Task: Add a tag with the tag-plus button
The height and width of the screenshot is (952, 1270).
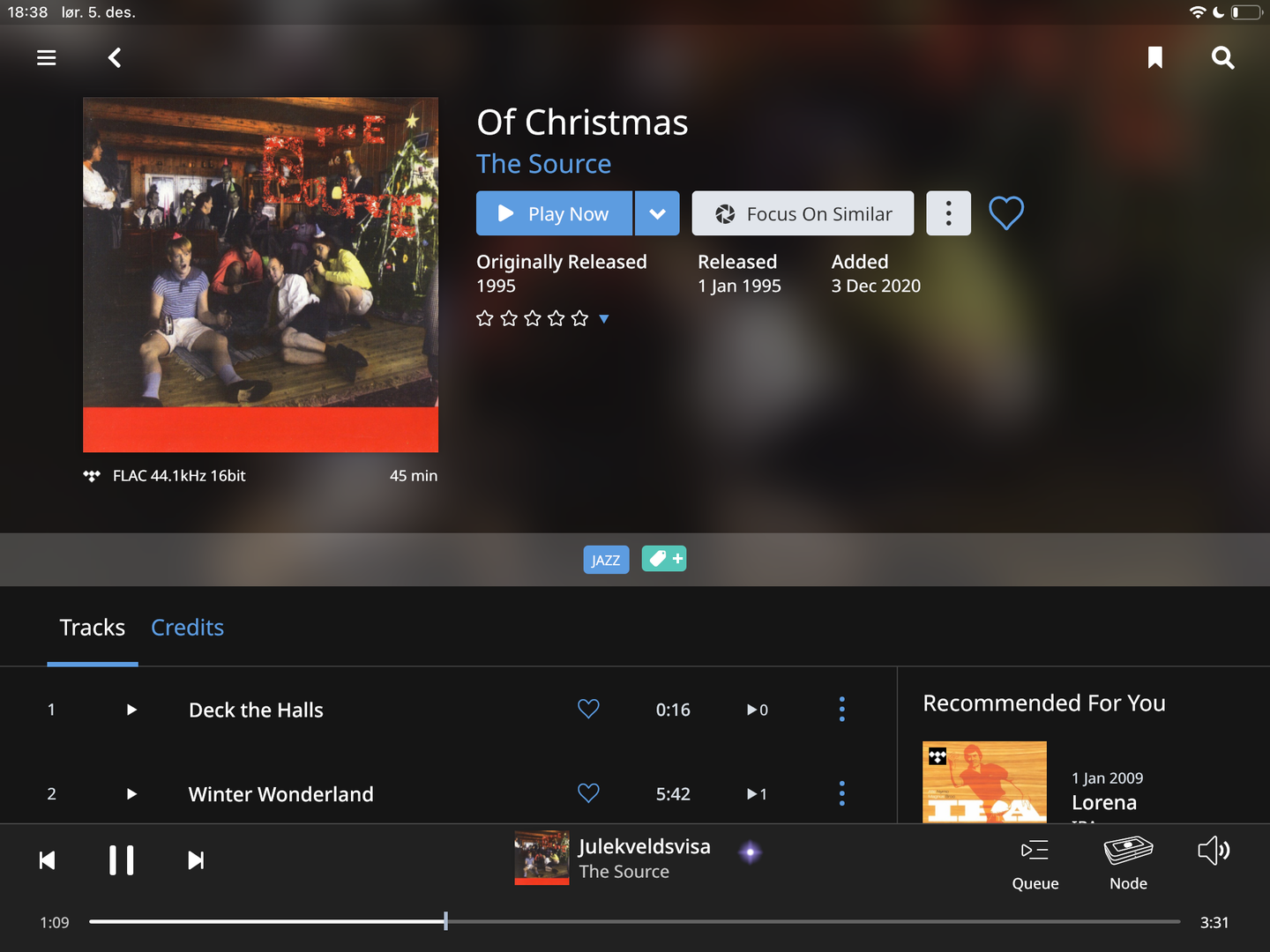Action: 664,559
